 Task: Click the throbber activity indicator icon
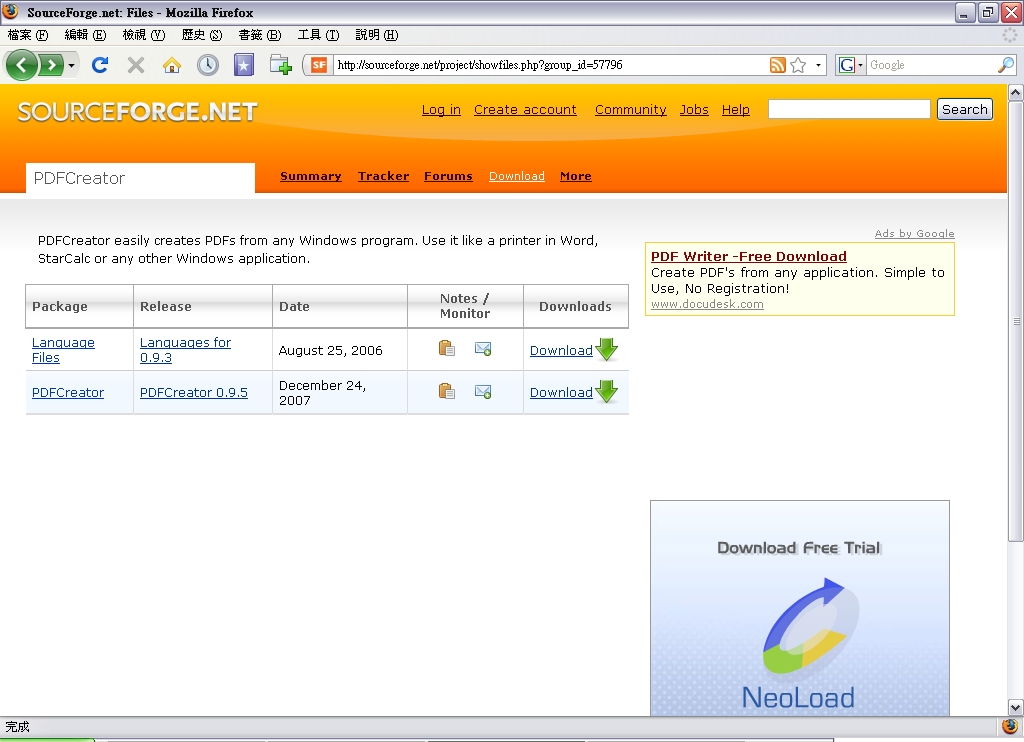pyautogui.click(x=1010, y=35)
